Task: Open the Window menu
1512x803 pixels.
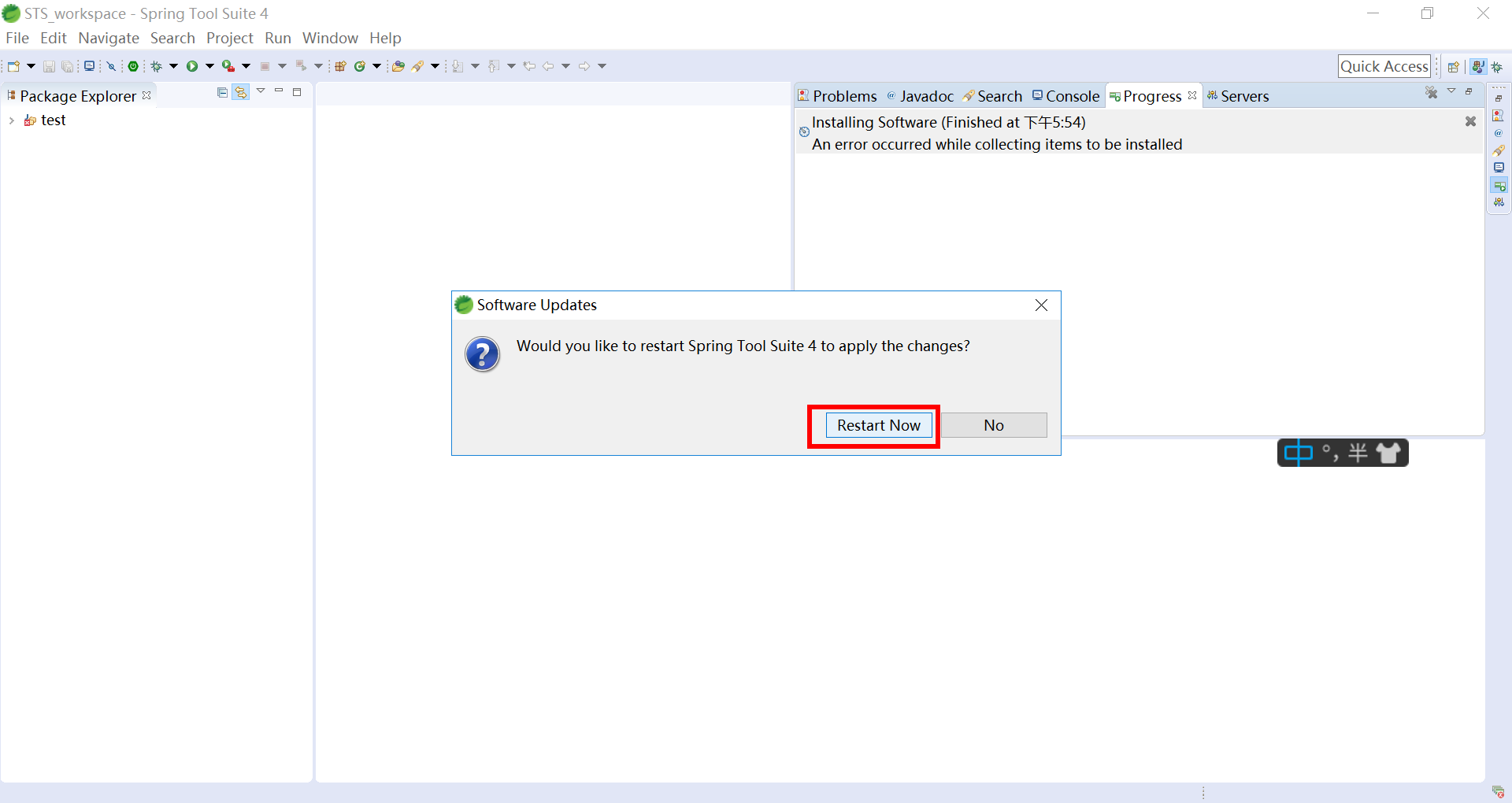Action: pyautogui.click(x=330, y=38)
